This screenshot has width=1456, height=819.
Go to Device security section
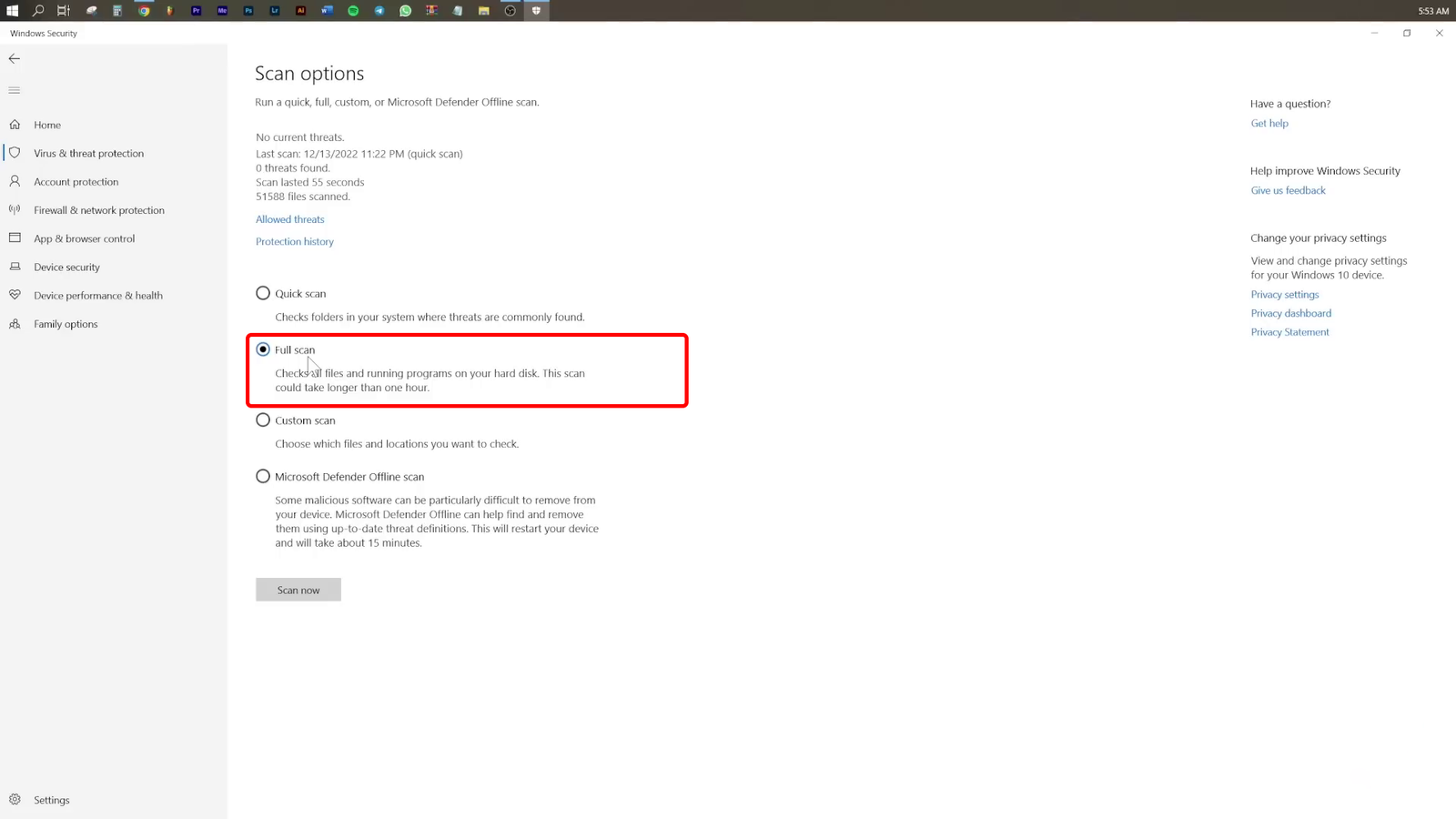pos(66,267)
